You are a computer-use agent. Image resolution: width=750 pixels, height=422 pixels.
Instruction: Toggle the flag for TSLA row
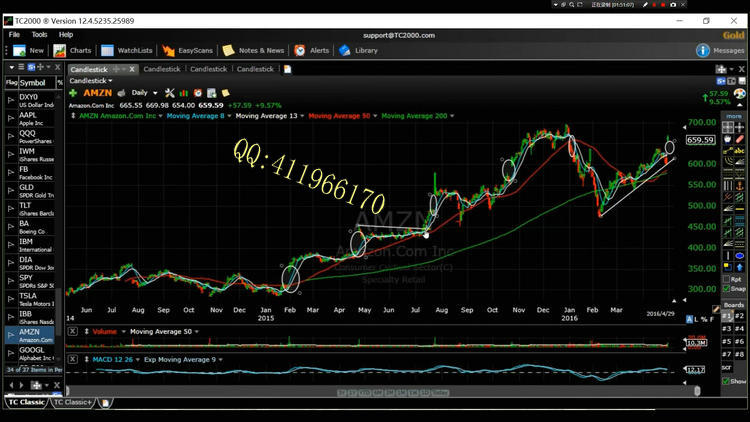pos(11,299)
